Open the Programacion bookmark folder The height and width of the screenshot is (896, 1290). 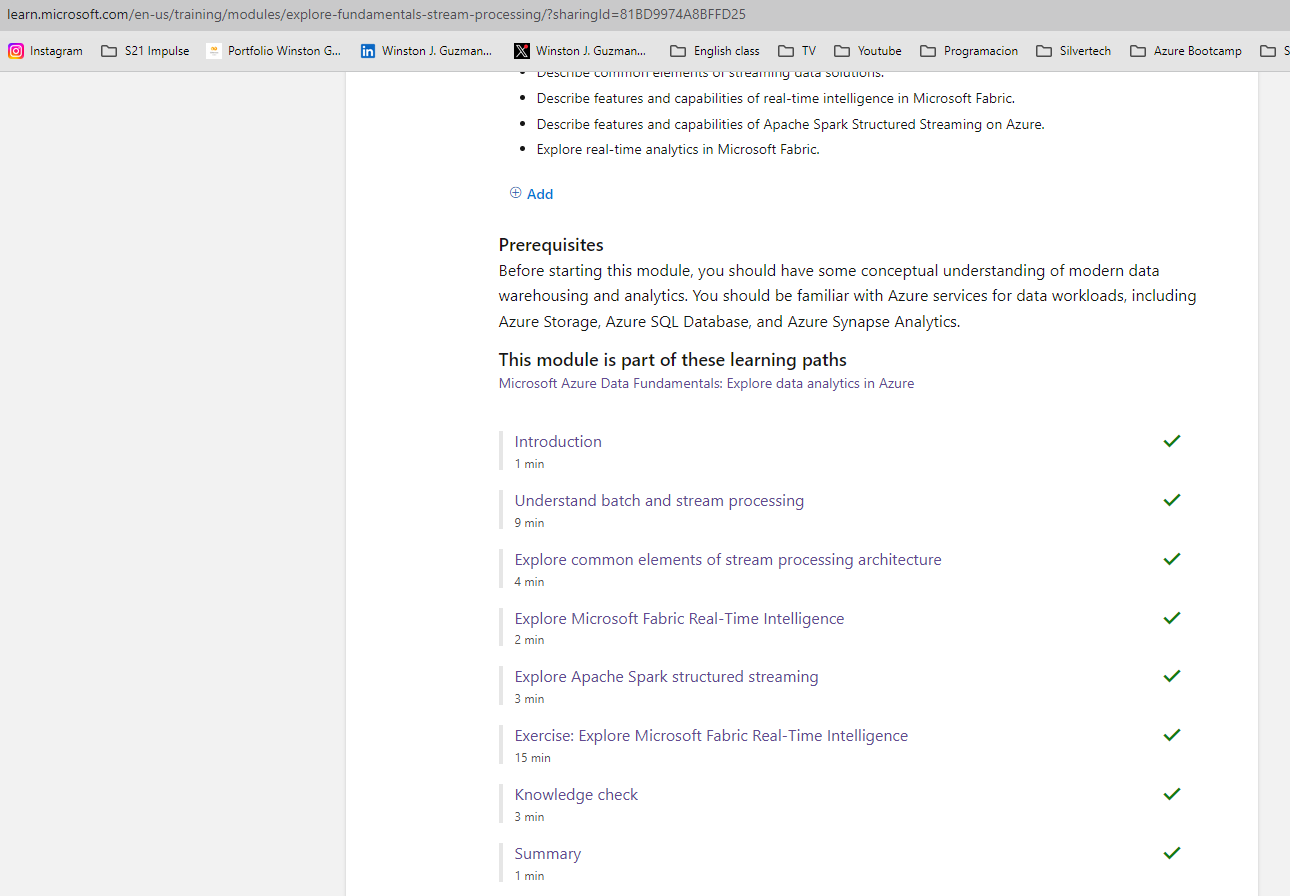tap(969, 51)
